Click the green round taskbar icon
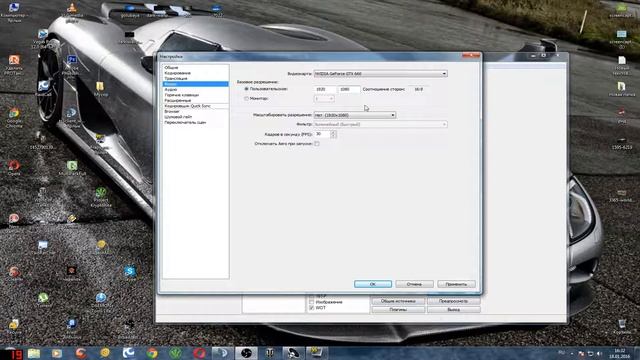The image size is (640, 360). (176, 353)
